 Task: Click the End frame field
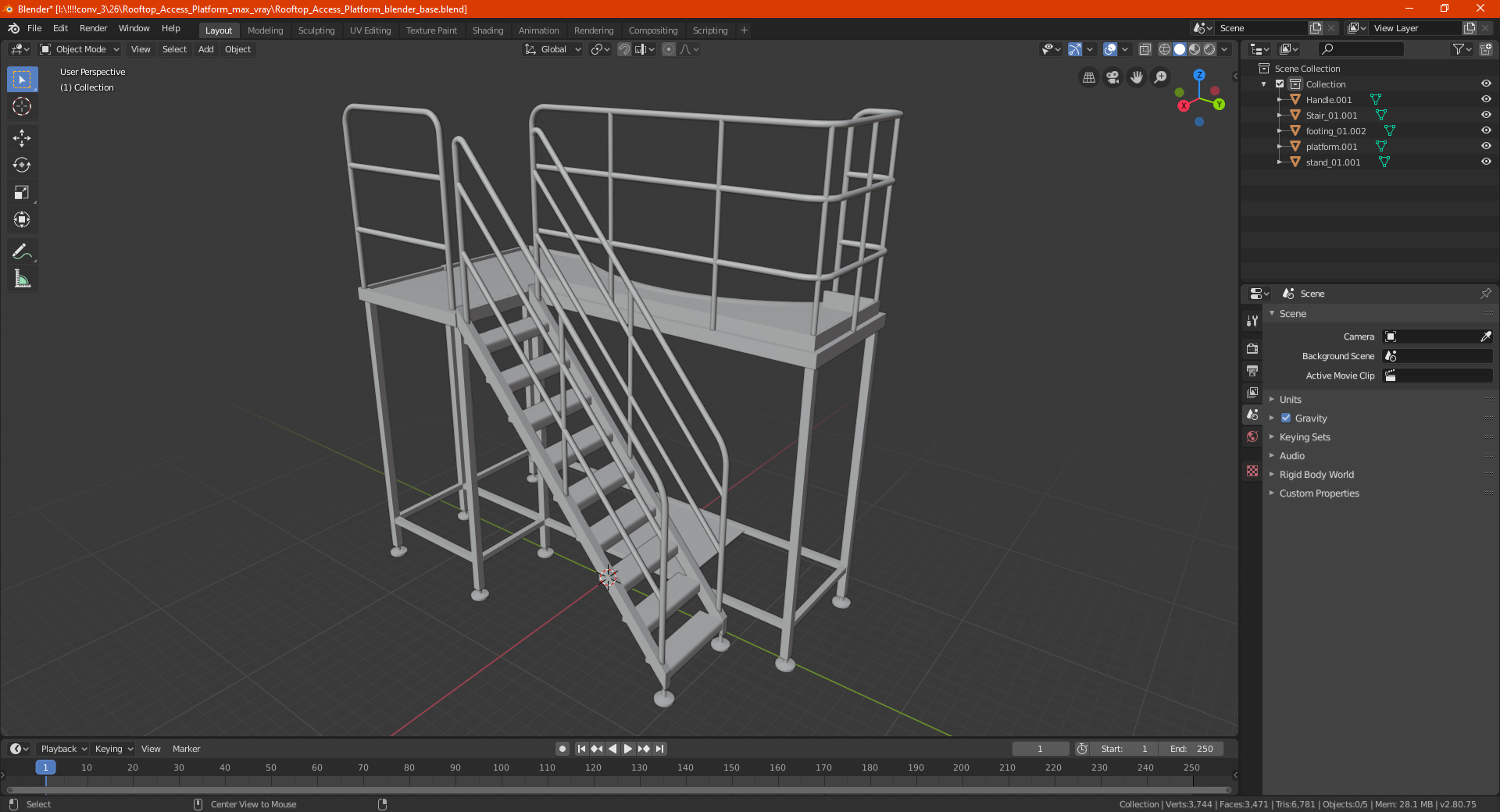click(x=1191, y=749)
